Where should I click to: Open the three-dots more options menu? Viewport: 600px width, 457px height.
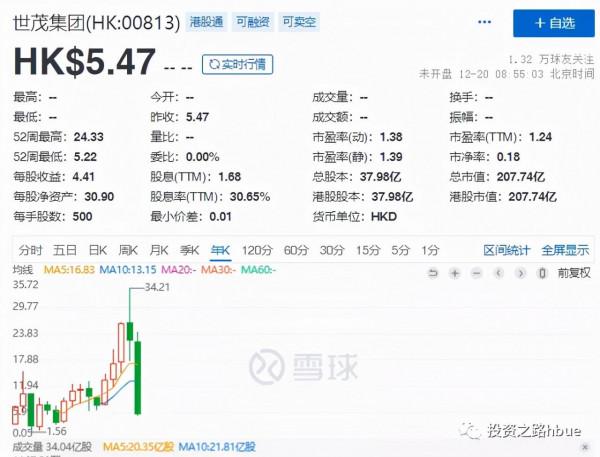tap(484, 22)
